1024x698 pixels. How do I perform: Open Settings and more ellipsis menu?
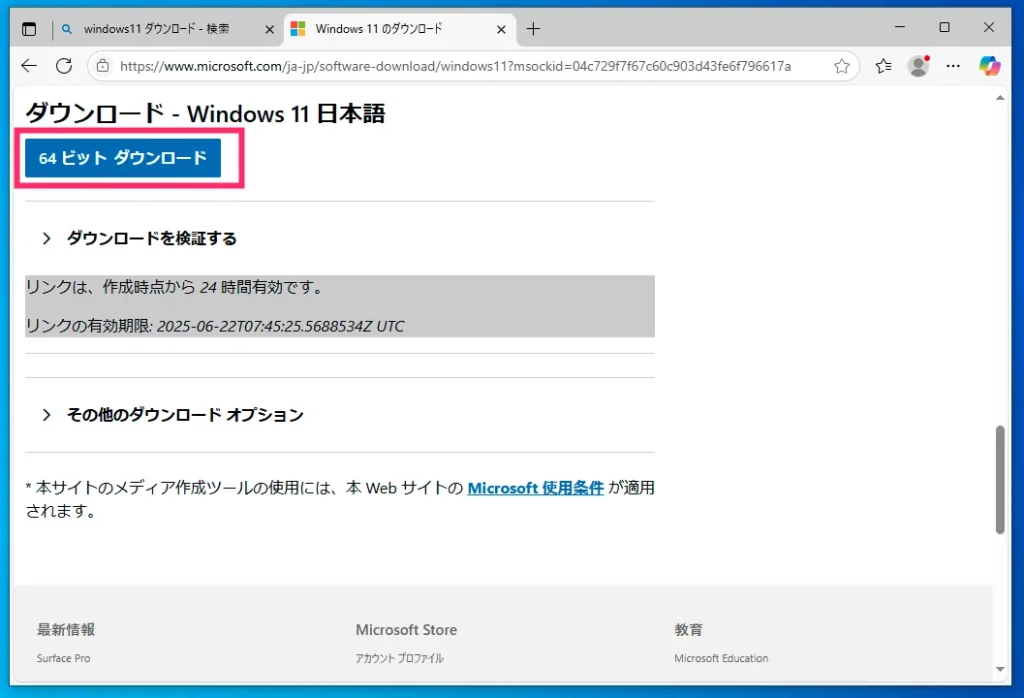(x=953, y=66)
